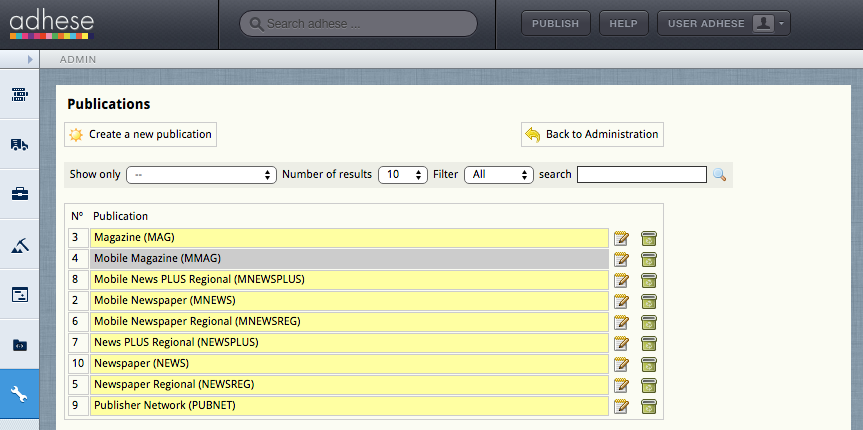Viewport: 863px width, 430px height.
Task: Open the Filter dropdown set to All
Action: [x=499, y=175]
